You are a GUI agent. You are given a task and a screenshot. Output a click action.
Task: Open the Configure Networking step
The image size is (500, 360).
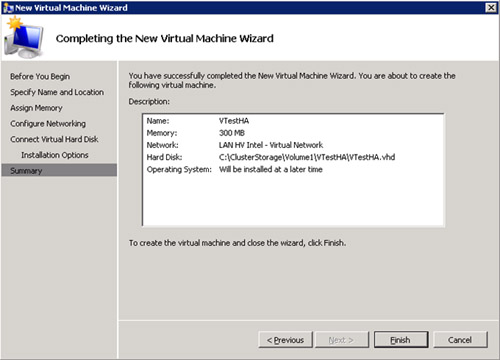tap(48, 123)
